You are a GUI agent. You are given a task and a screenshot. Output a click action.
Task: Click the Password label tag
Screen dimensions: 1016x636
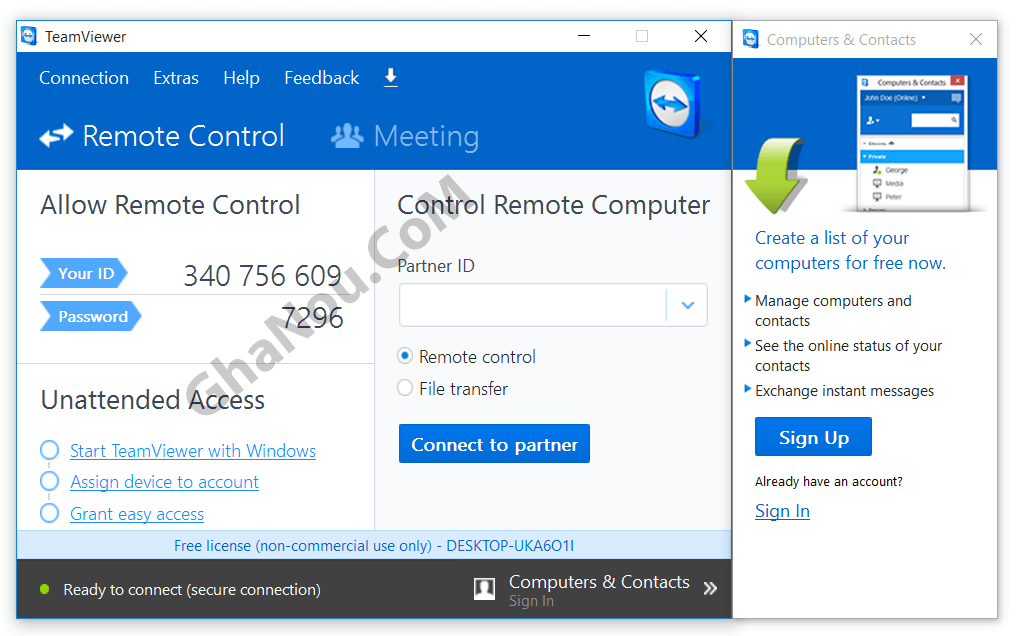tap(91, 316)
